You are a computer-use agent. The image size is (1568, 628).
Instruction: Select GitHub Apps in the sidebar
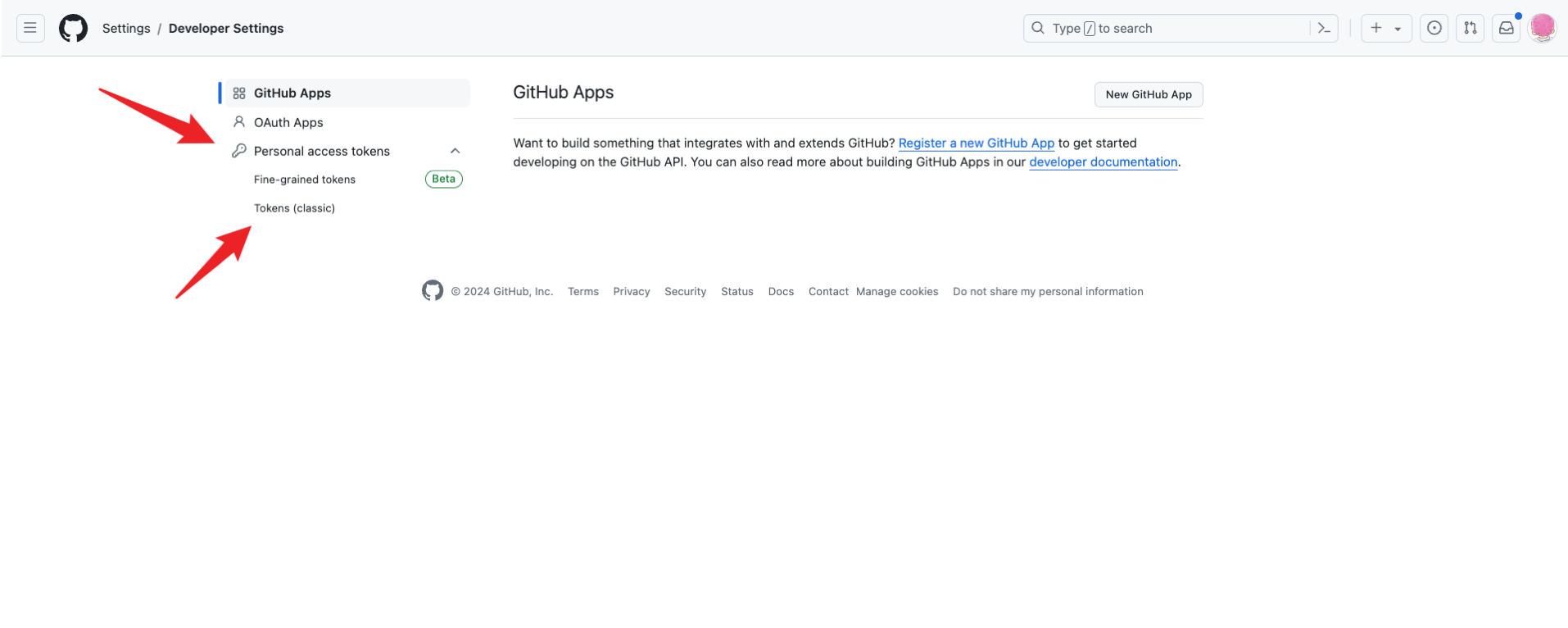pyautogui.click(x=347, y=93)
